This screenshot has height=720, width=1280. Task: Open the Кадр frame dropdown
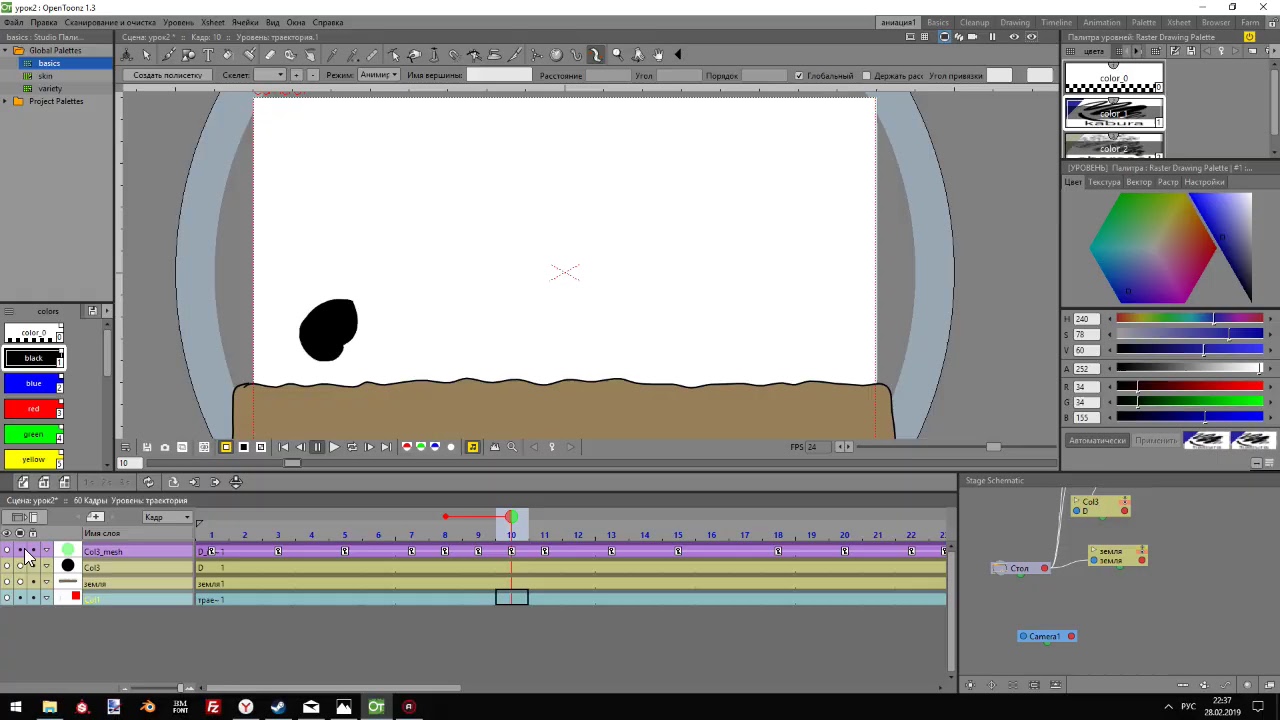click(x=167, y=517)
